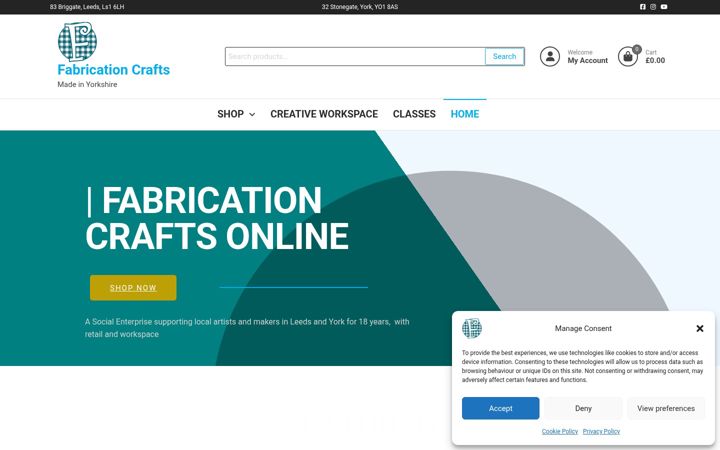
Task: Focus the Search products input field
Action: coord(355,56)
